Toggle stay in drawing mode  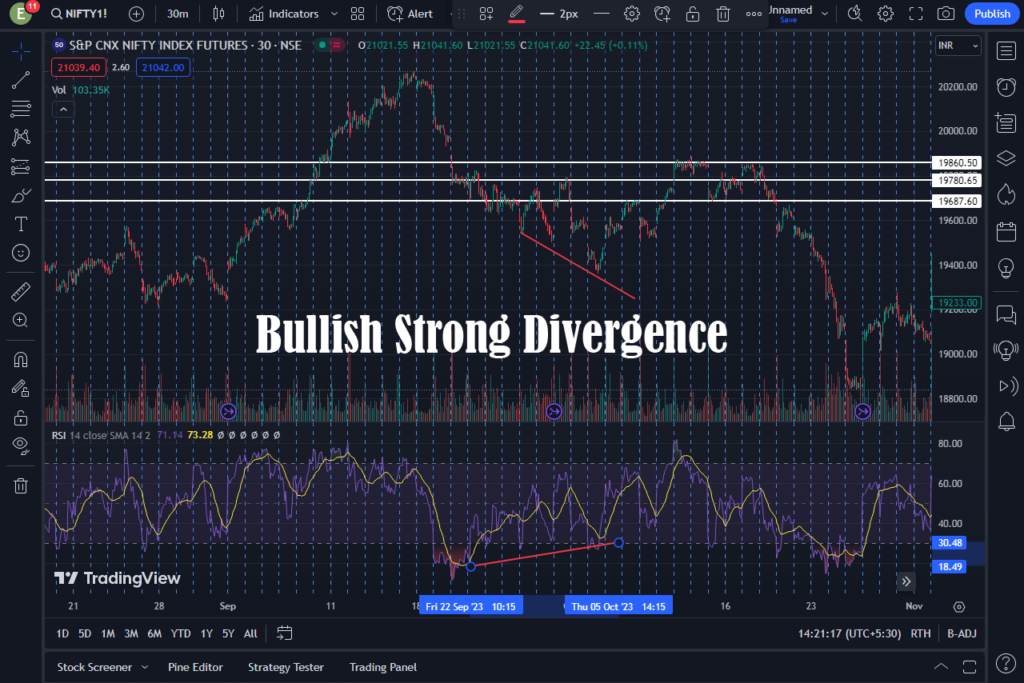(21, 389)
